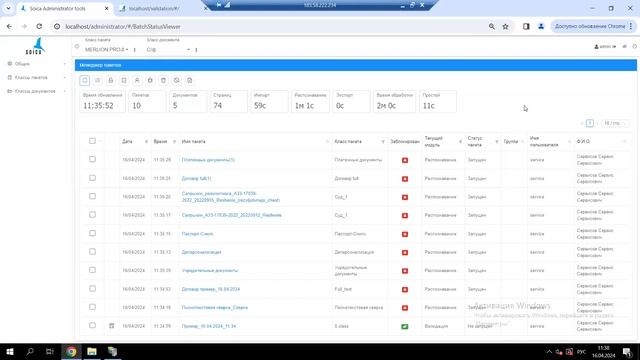Check the box for Учредительные документы row
Viewport: 640px width, 360px height.
[x=92, y=270]
